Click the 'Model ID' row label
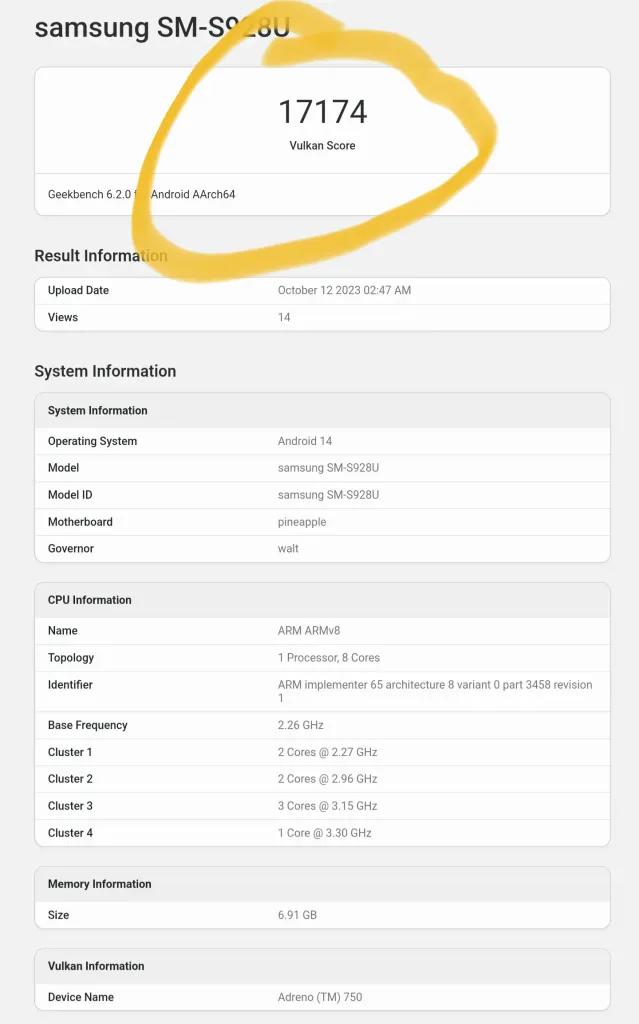This screenshot has height=1024, width=639. 70,495
